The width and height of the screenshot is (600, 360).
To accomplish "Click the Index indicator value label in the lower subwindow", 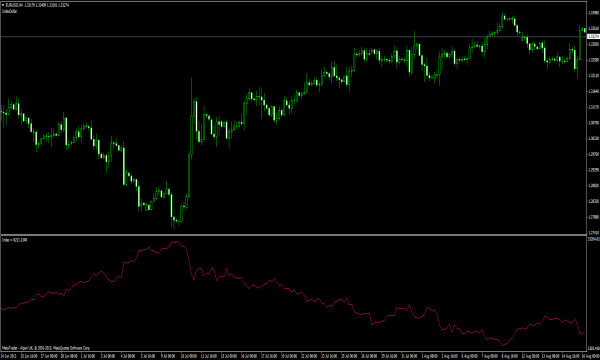I will (x=15, y=240).
